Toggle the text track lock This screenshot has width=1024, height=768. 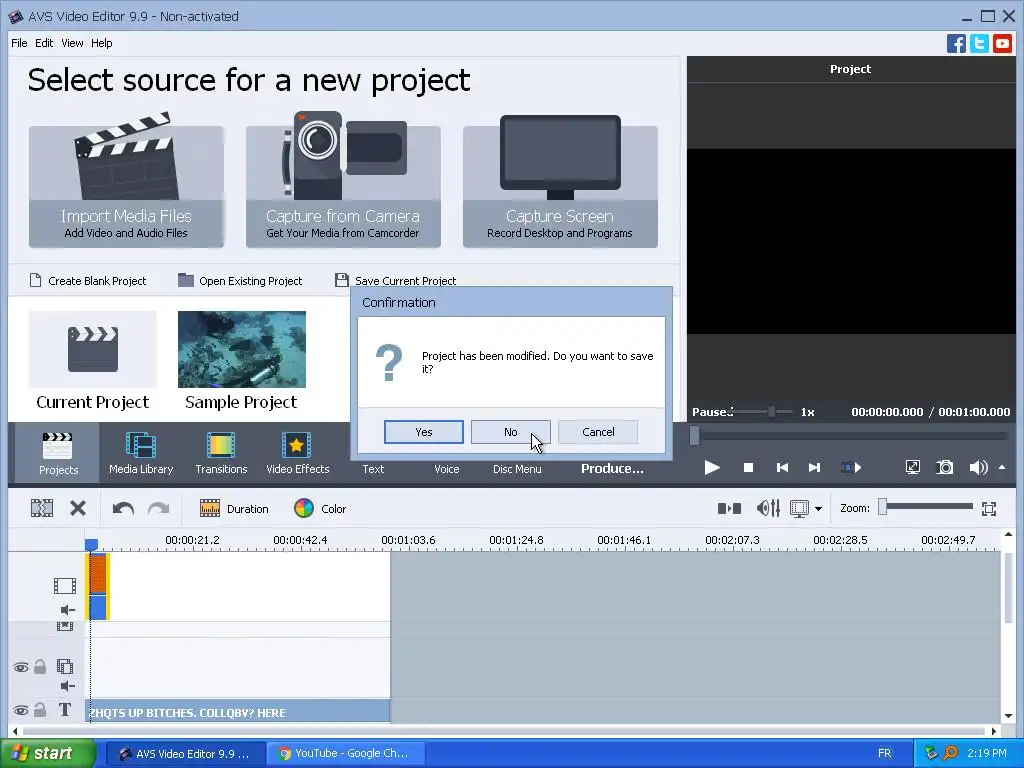[x=40, y=710]
